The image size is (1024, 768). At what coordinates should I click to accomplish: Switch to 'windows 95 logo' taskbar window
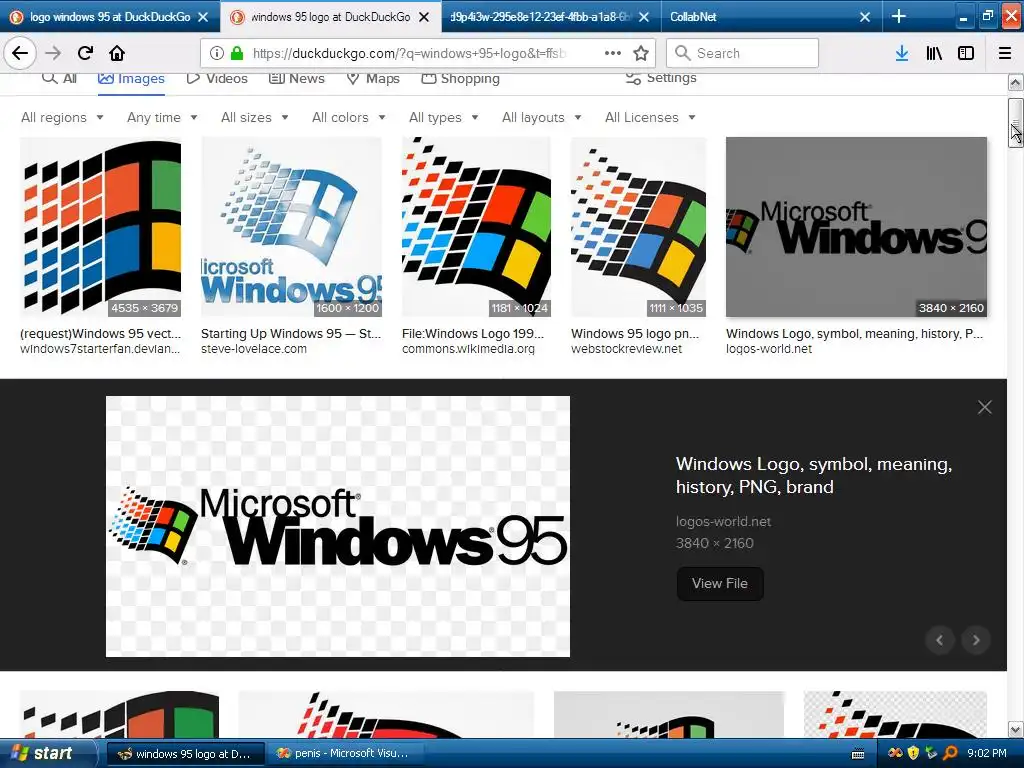pos(185,754)
